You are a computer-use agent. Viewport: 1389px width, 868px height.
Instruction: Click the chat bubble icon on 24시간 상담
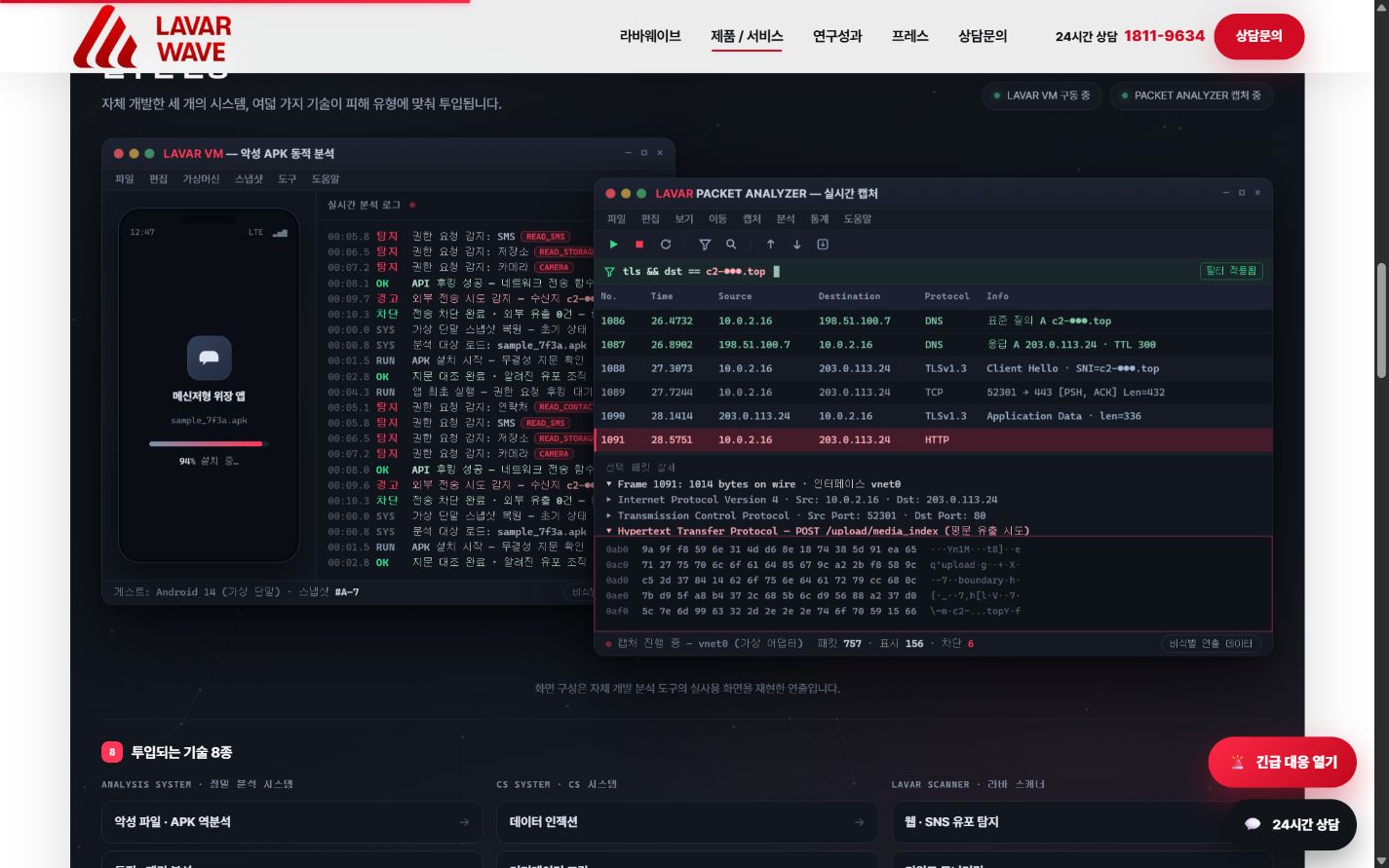point(1254,824)
